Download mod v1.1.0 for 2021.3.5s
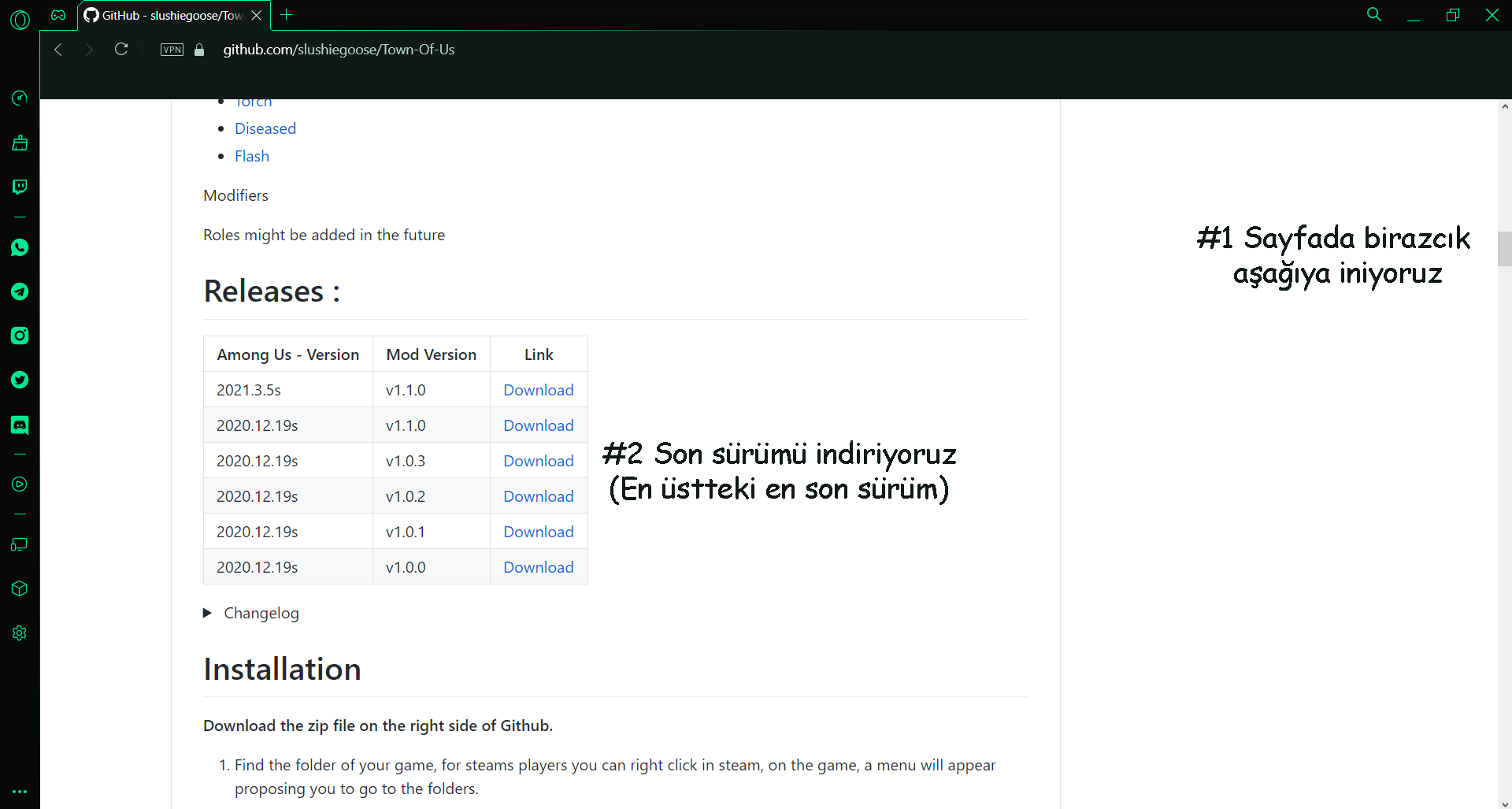 539,390
